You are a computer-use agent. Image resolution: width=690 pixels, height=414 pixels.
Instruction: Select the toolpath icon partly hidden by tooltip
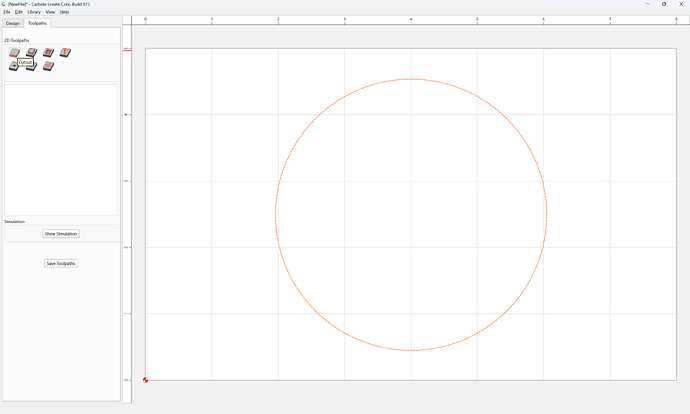click(x=32, y=67)
